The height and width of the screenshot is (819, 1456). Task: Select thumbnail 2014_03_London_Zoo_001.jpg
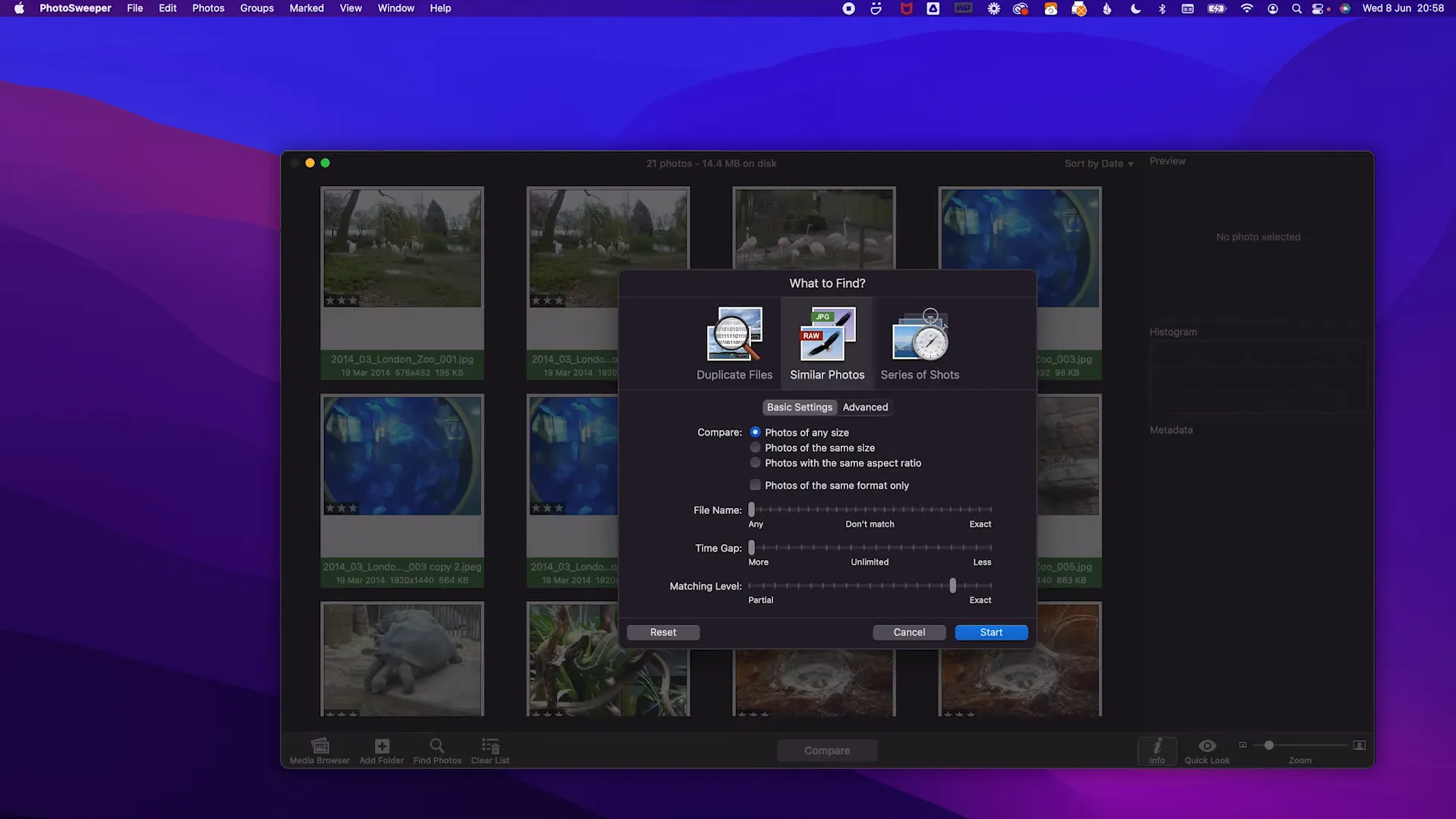tap(402, 282)
